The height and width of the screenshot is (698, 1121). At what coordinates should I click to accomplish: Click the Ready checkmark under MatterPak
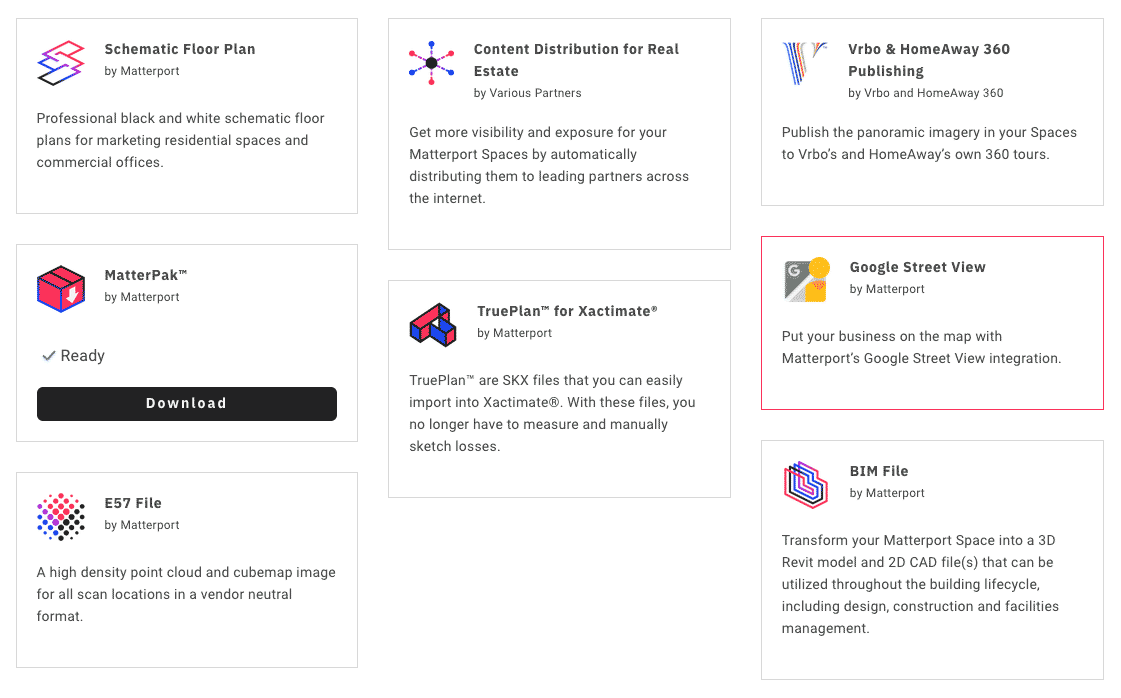point(49,355)
